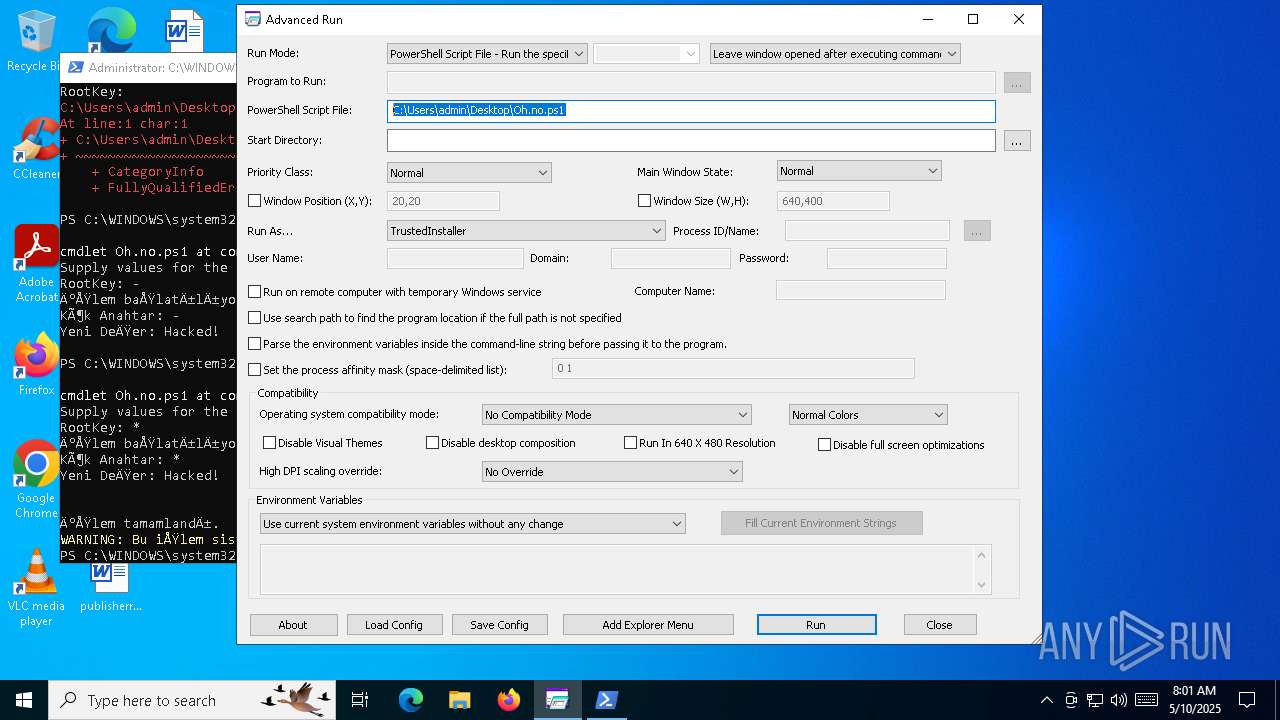Open the Main Window State dropdown
The height and width of the screenshot is (720, 1280).
[859, 171]
